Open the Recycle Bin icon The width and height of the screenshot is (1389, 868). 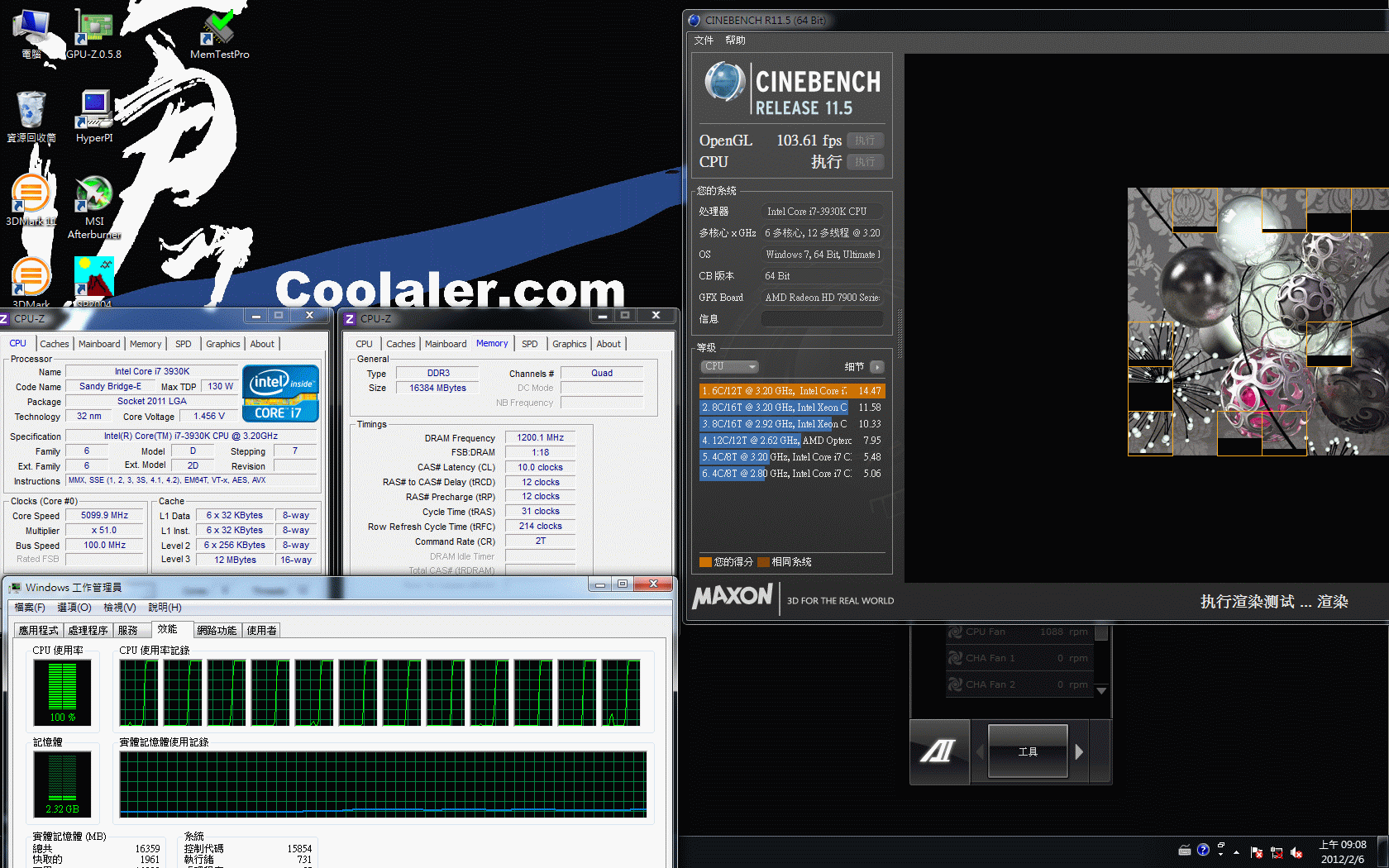click(x=31, y=117)
